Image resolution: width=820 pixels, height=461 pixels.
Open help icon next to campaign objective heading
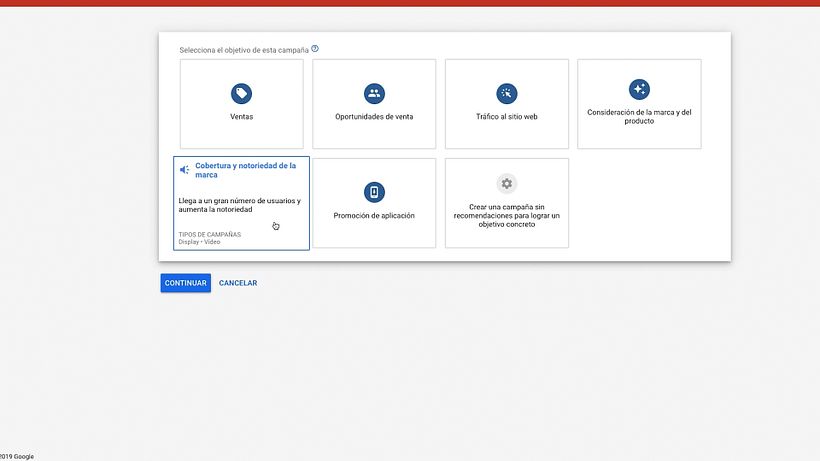click(x=315, y=49)
